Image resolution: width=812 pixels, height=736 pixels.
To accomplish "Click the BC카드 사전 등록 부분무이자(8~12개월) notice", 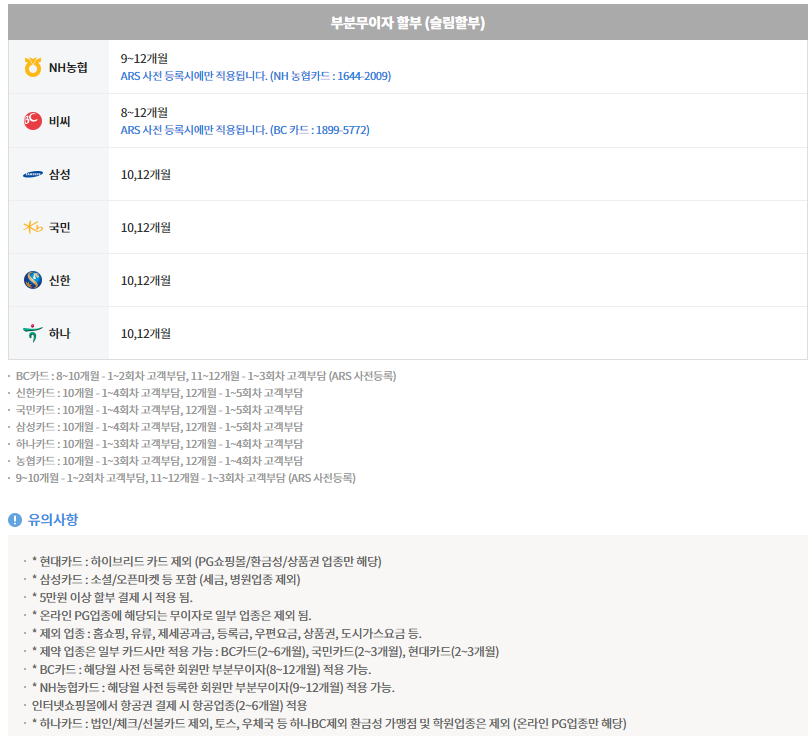I will 202,670.
